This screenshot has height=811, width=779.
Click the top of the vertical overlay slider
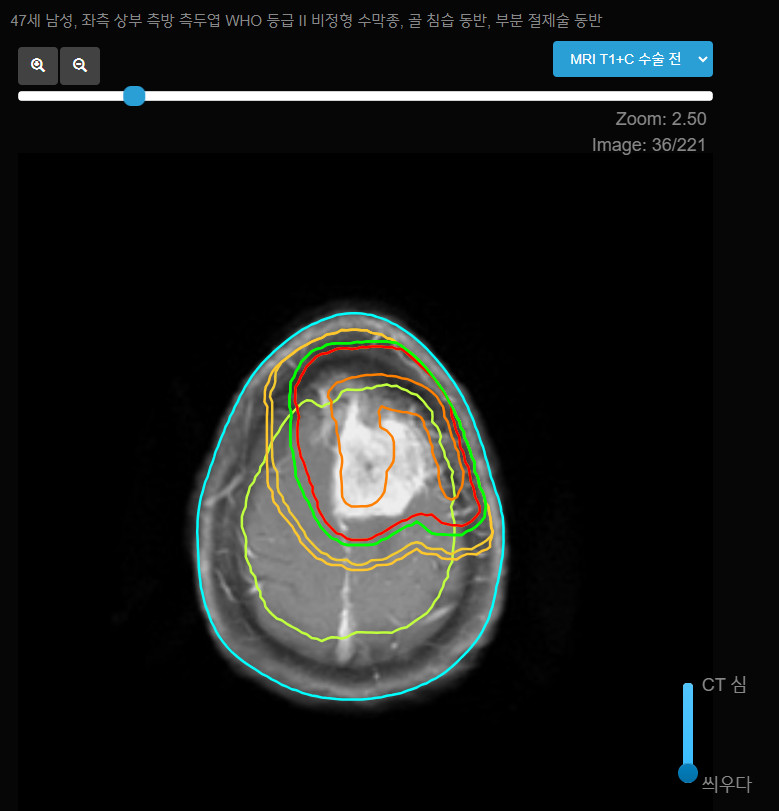pyautogui.click(x=688, y=687)
